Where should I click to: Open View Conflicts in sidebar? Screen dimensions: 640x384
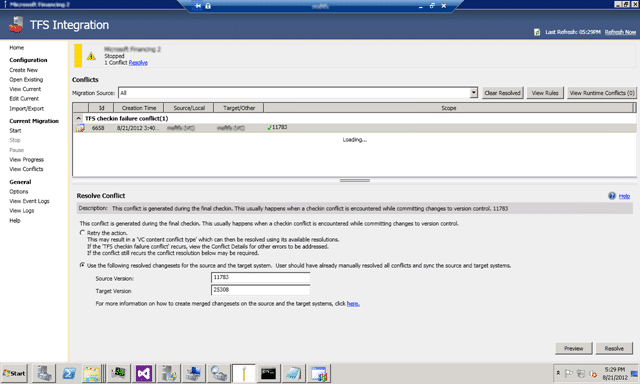(26, 169)
